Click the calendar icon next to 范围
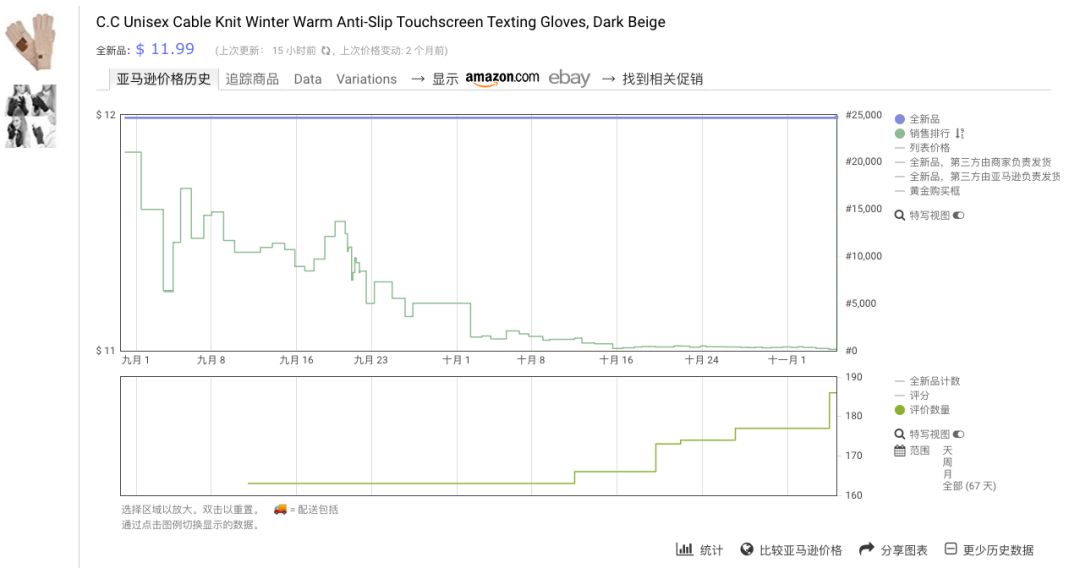The height and width of the screenshot is (568, 1080). [x=900, y=450]
